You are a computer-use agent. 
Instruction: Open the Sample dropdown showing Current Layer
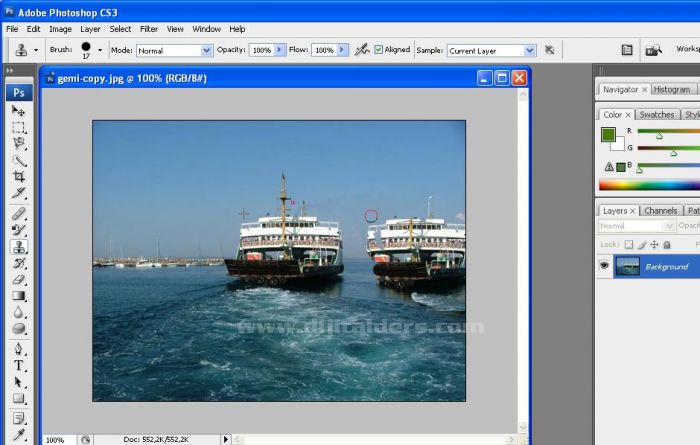point(490,50)
